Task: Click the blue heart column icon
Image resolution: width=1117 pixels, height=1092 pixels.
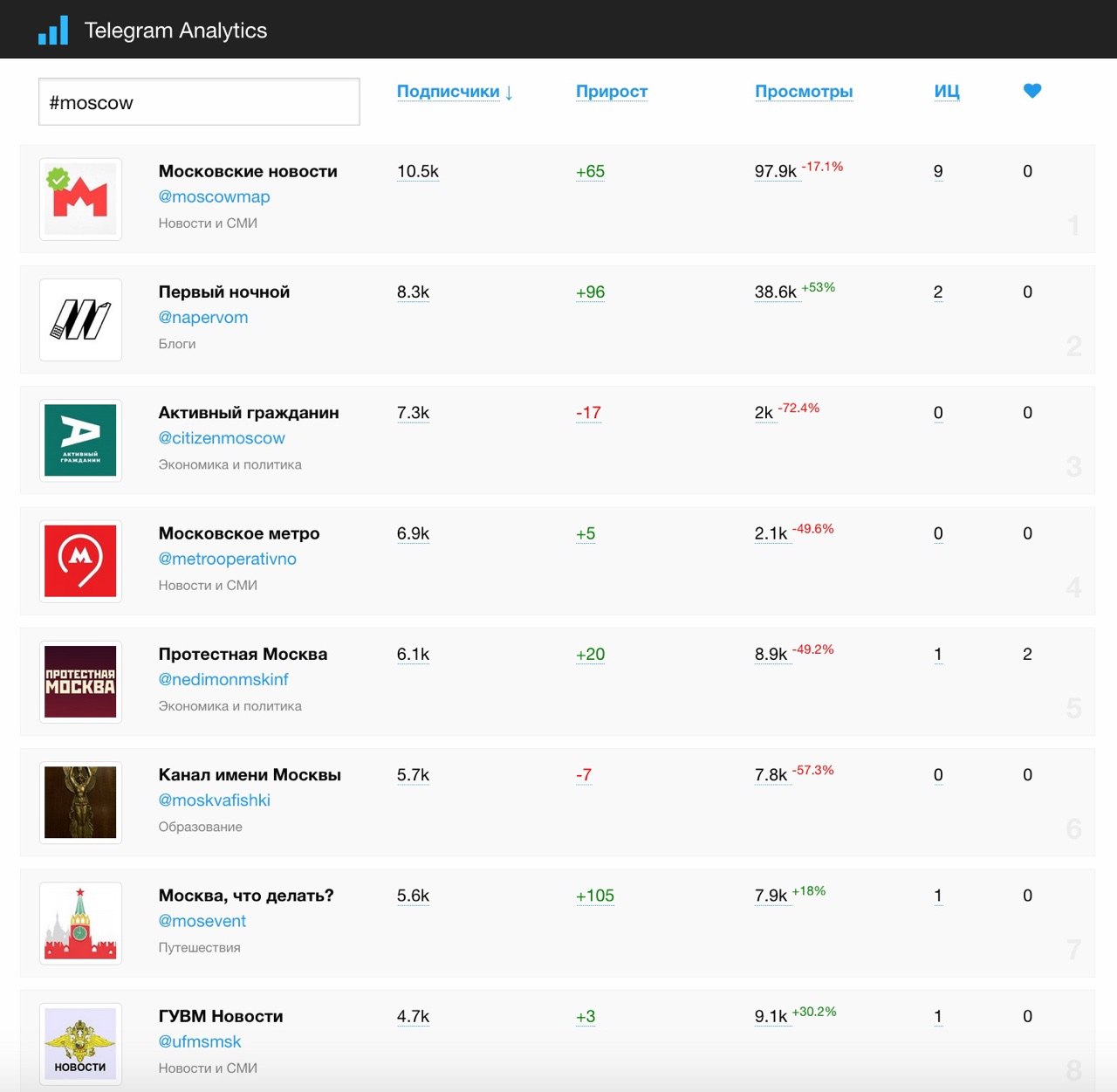Action: pyautogui.click(x=1032, y=91)
